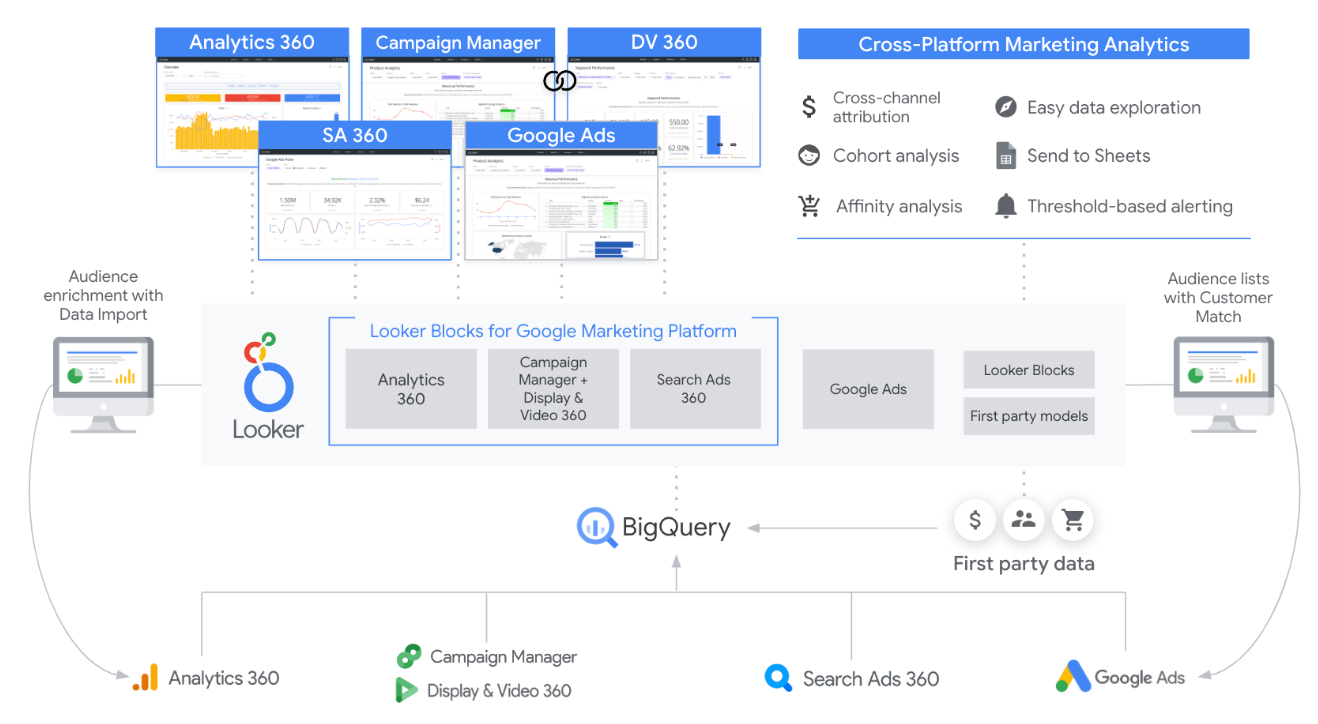This screenshot has width=1318, height=724.
Task: Click the Looker logo icon
Action: [268, 374]
